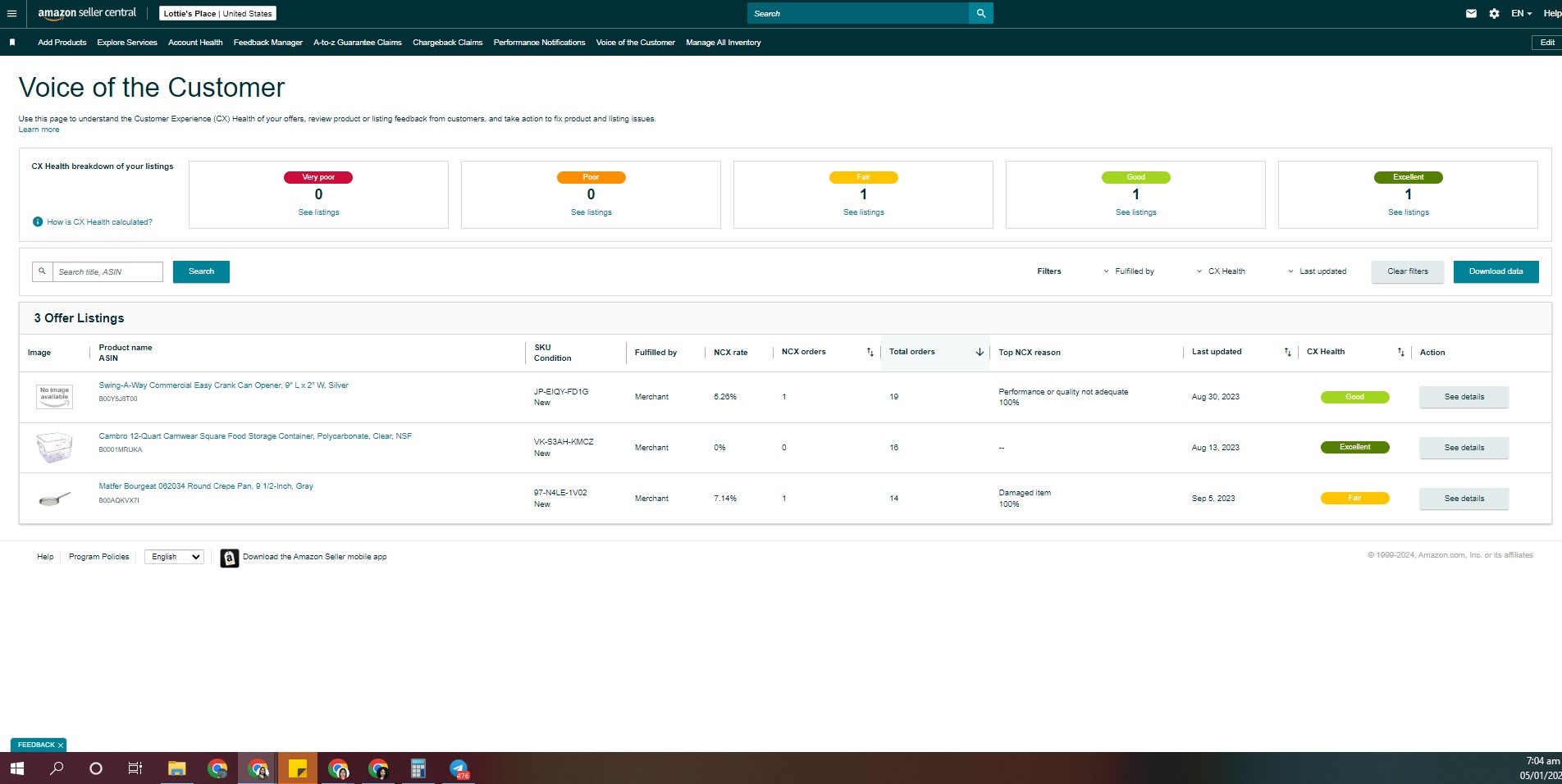Viewport: 1562px width, 784px height.
Task: Sort using the CX Health column arrows
Action: [x=1401, y=353]
